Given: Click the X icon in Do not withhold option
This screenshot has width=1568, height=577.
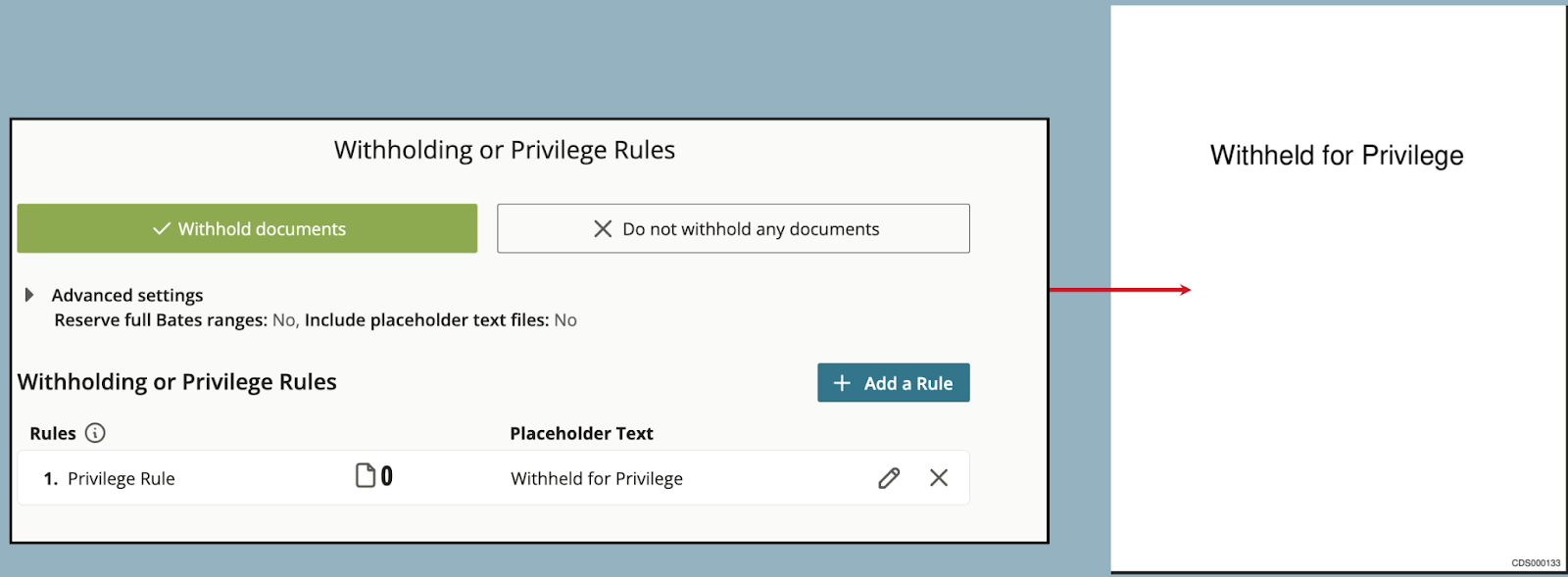Looking at the screenshot, I should pos(604,228).
